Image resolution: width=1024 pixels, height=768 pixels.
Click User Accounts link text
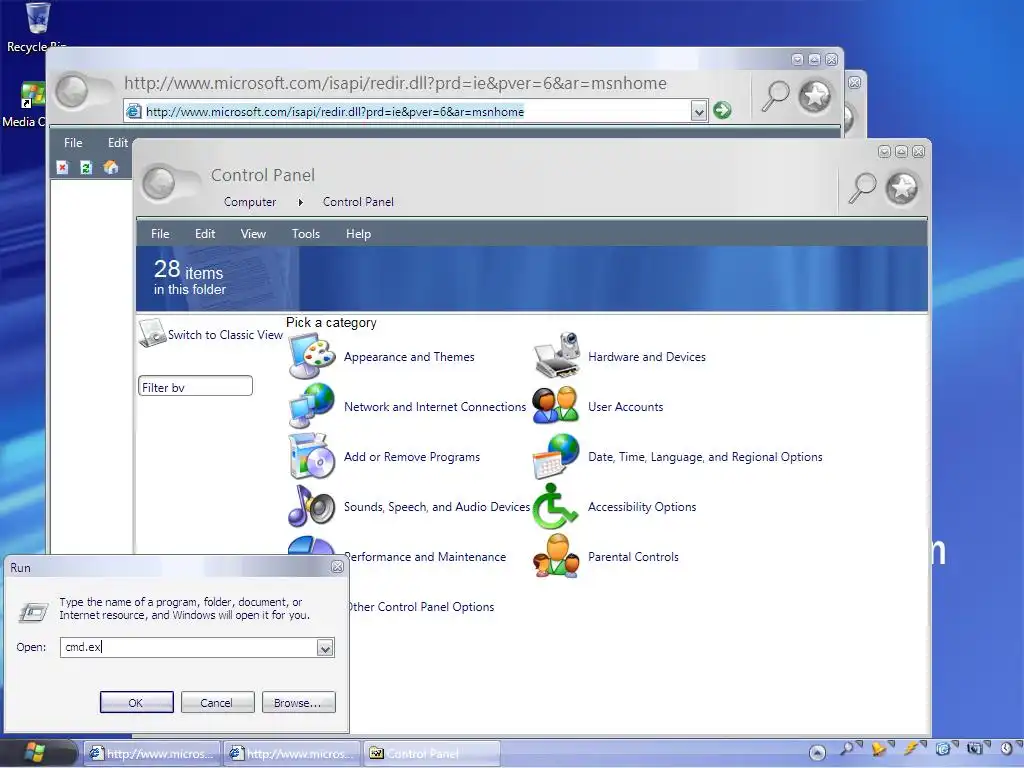(626, 407)
